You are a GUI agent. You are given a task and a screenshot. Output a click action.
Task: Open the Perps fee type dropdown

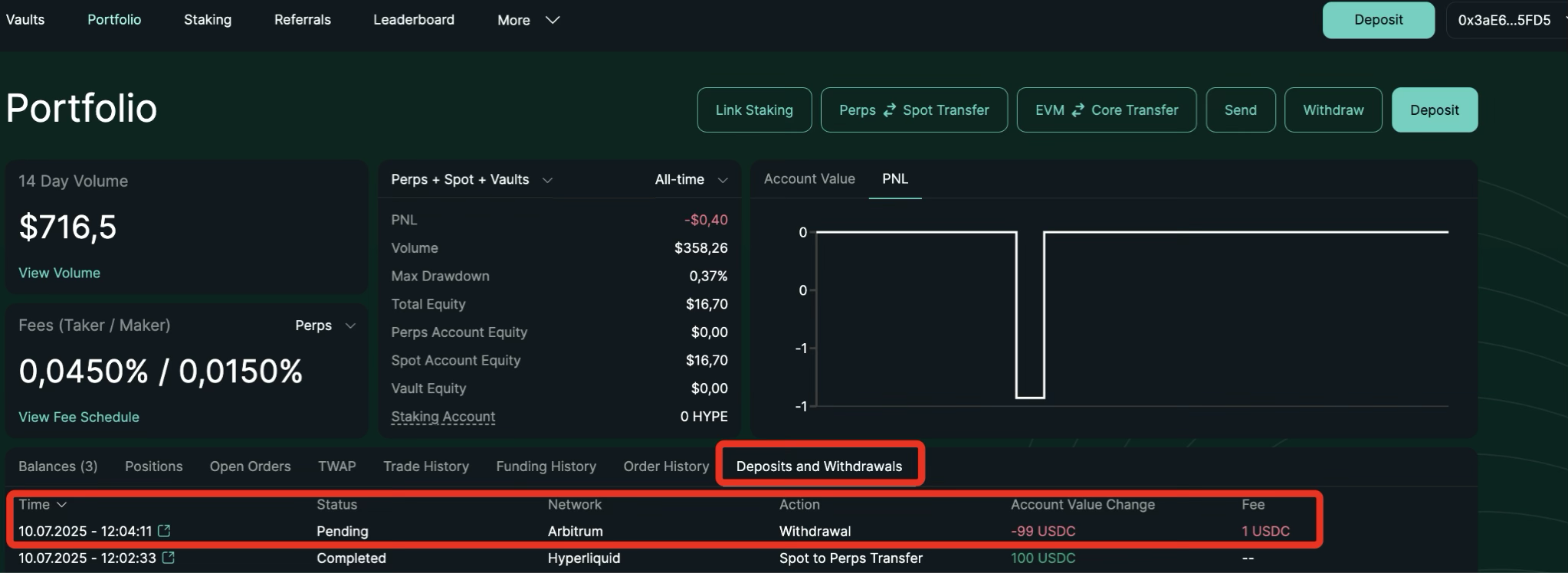[x=325, y=326]
